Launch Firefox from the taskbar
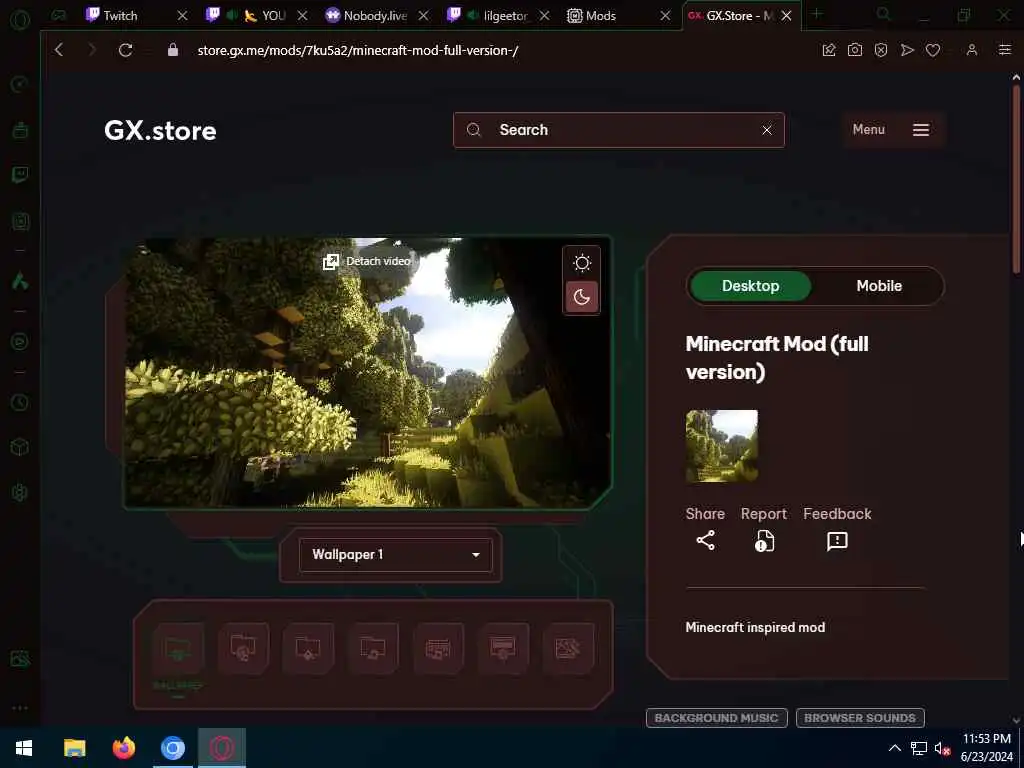Screen dimensions: 1024x768 click(123, 748)
